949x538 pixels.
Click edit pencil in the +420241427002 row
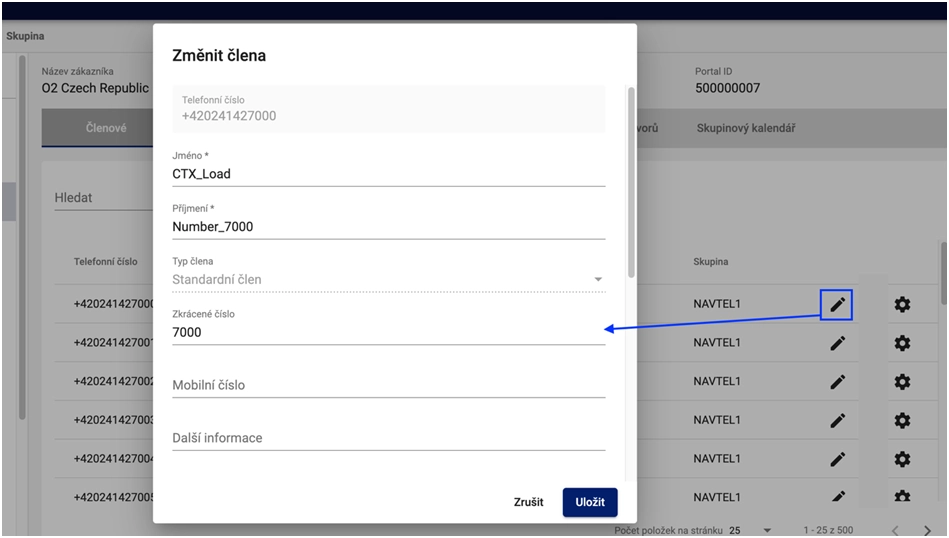pyautogui.click(x=837, y=381)
